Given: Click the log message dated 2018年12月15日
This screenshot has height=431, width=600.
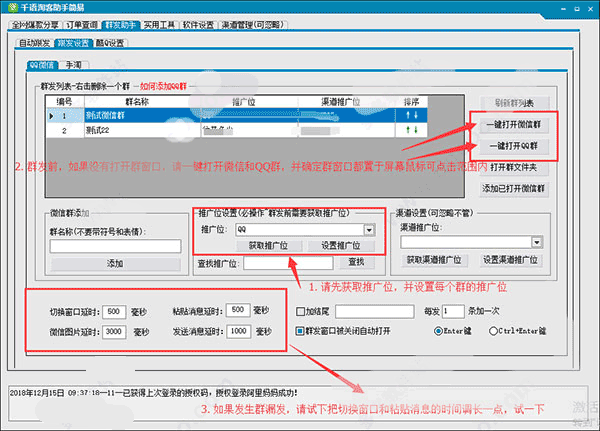Looking at the screenshot, I should [x=153, y=393].
